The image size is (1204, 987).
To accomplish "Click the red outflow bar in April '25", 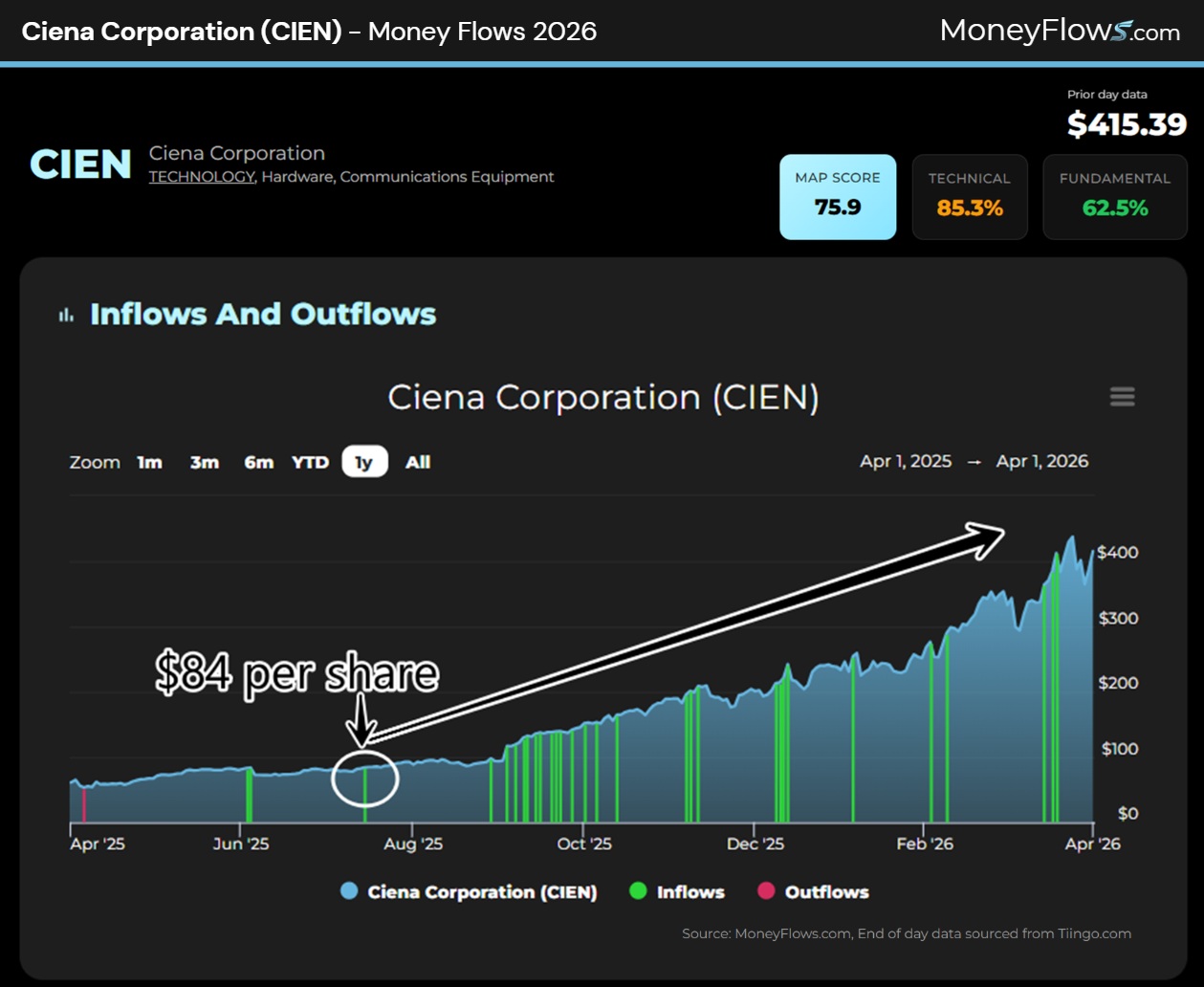I will coord(84,804).
